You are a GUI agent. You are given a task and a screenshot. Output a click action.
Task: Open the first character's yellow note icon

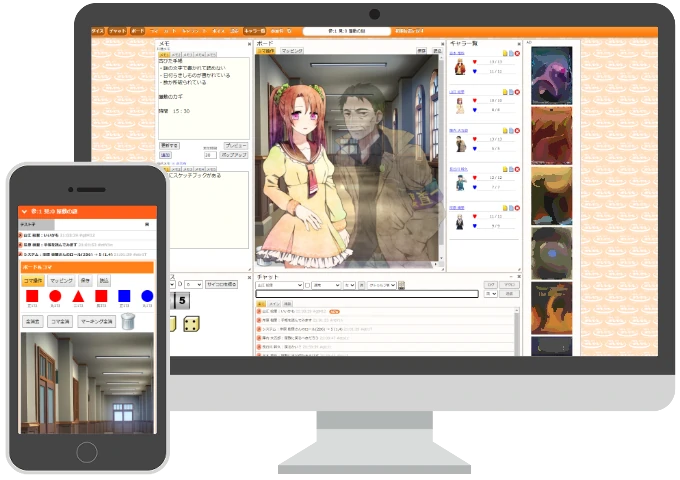click(505, 53)
